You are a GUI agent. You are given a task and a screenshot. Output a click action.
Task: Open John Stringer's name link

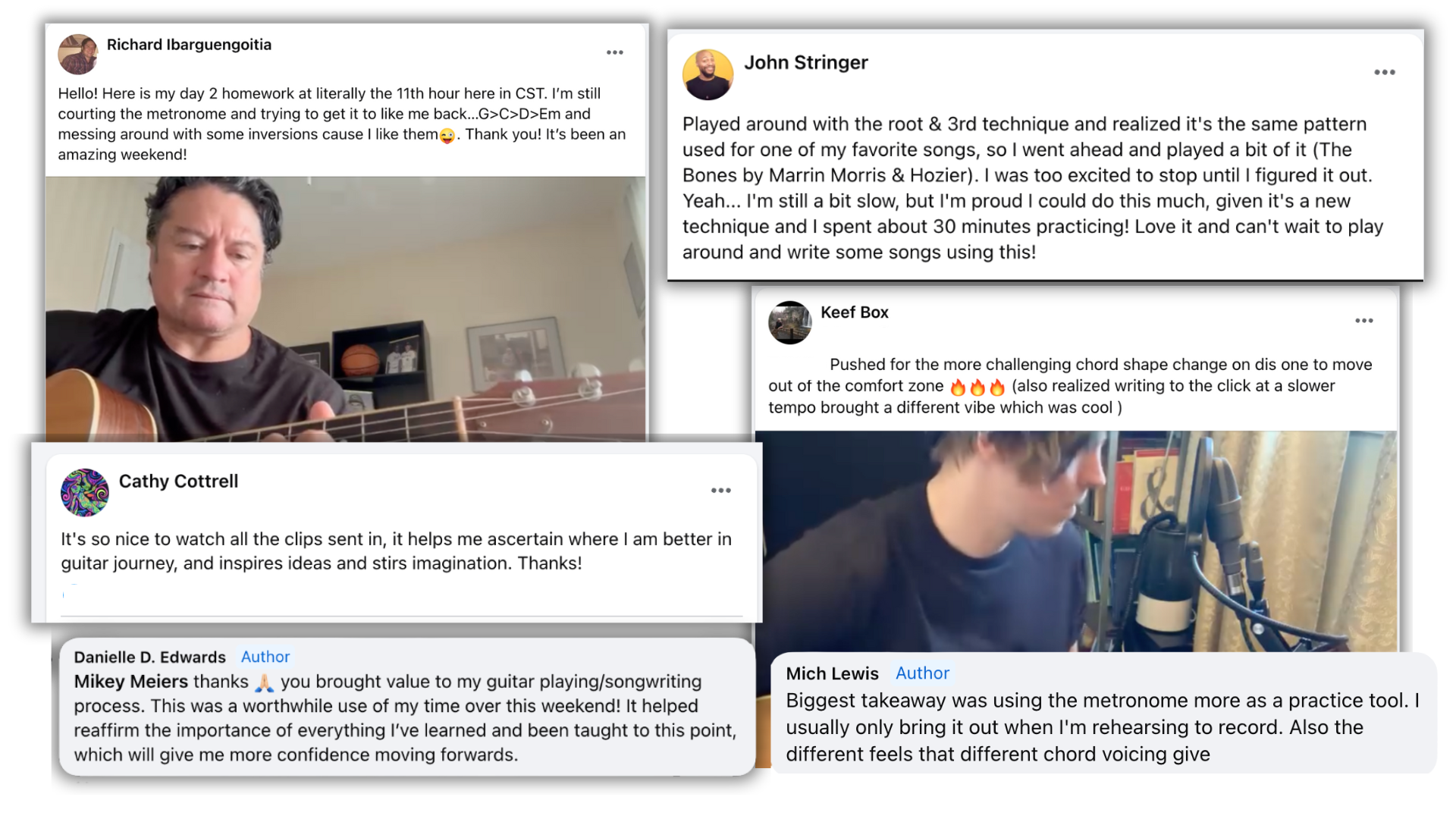point(806,63)
